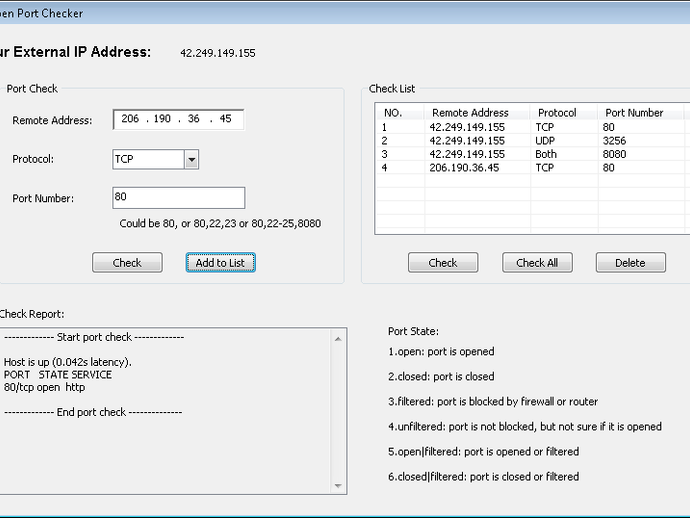Viewport: 690px width, 518px height.
Task: Click the Add to List button
Action: click(x=220, y=263)
